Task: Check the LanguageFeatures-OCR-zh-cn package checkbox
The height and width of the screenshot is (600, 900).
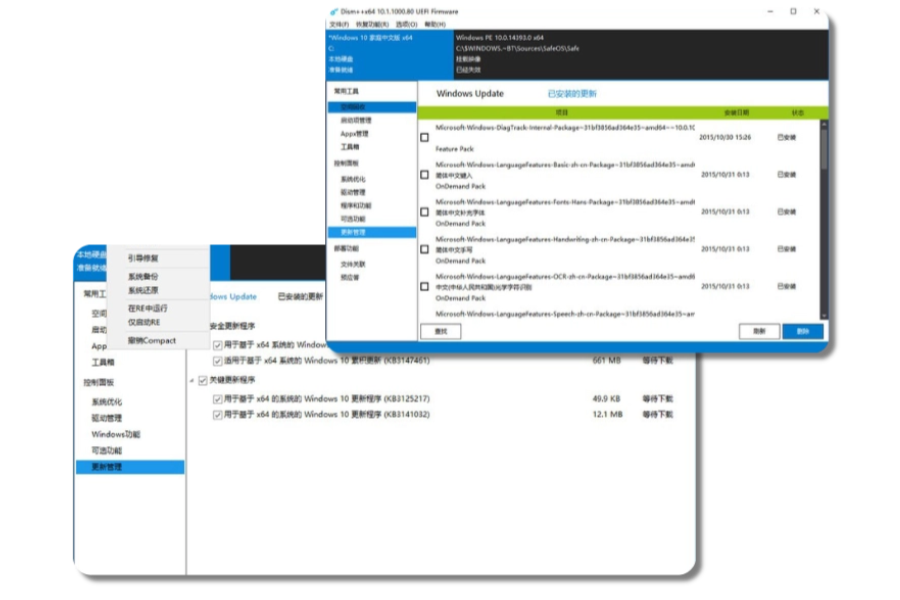Action: tap(425, 287)
